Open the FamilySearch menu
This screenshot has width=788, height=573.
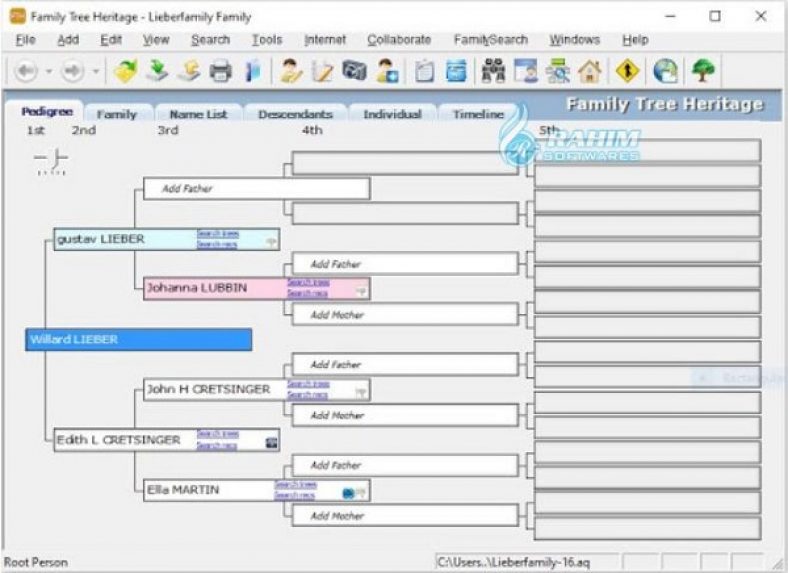click(491, 40)
